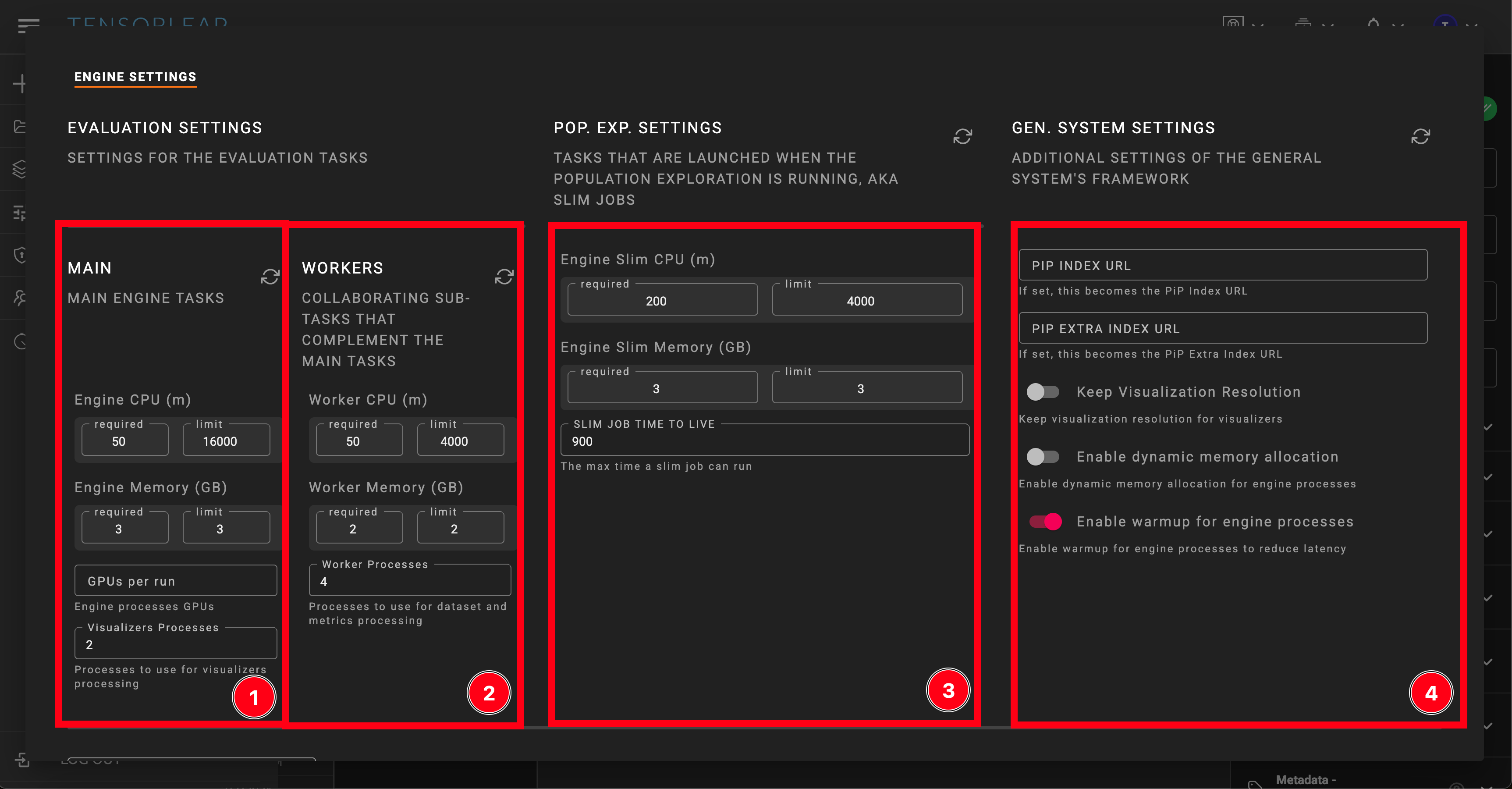
Task: Select the Engine Settings tab
Action: [135, 77]
